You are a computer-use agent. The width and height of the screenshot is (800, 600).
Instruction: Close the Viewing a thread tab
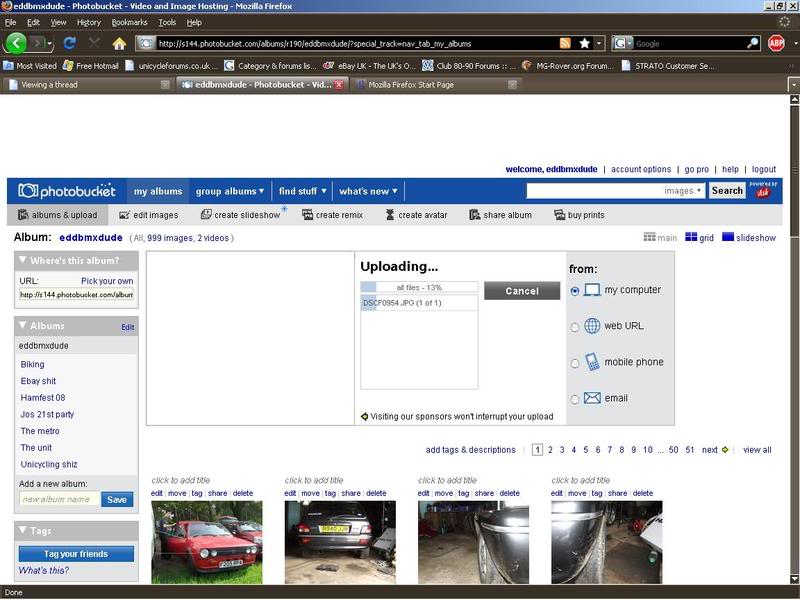[x=165, y=85]
